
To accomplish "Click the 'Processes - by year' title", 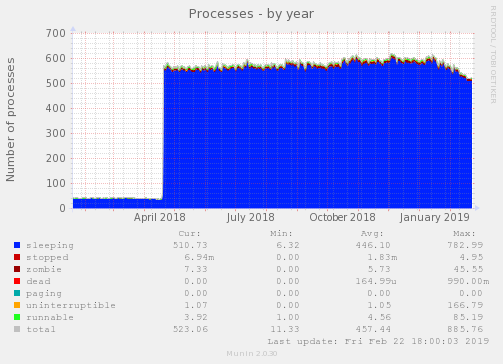I will click(251, 14).
